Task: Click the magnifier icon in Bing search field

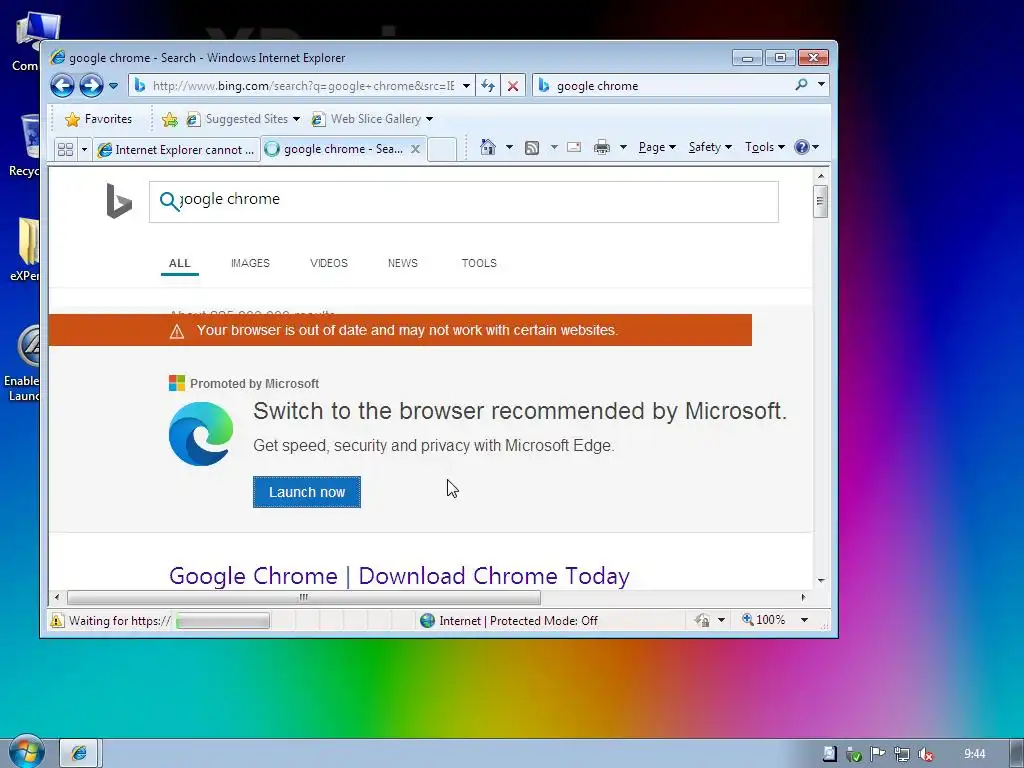Action: coord(169,201)
